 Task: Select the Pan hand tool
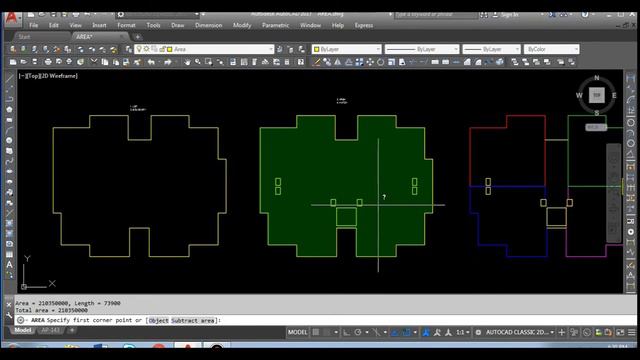[187, 62]
